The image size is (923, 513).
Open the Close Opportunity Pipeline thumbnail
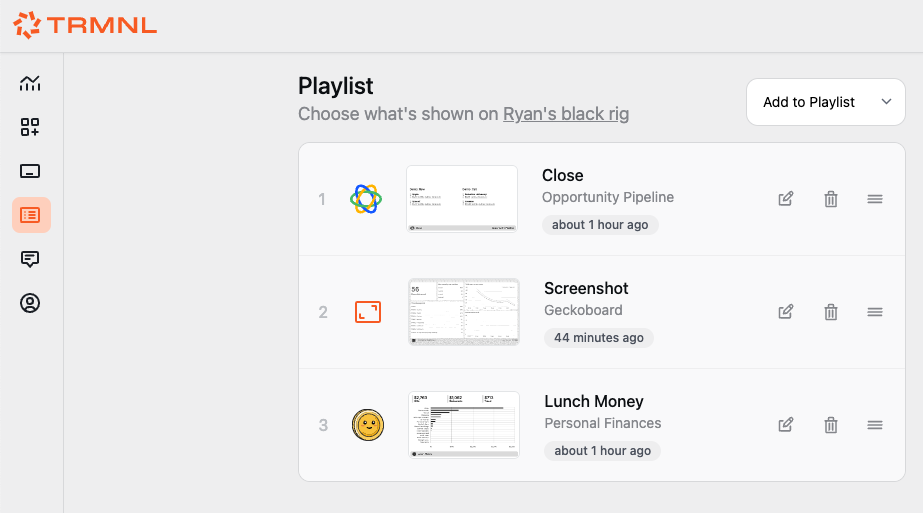tap(462, 199)
